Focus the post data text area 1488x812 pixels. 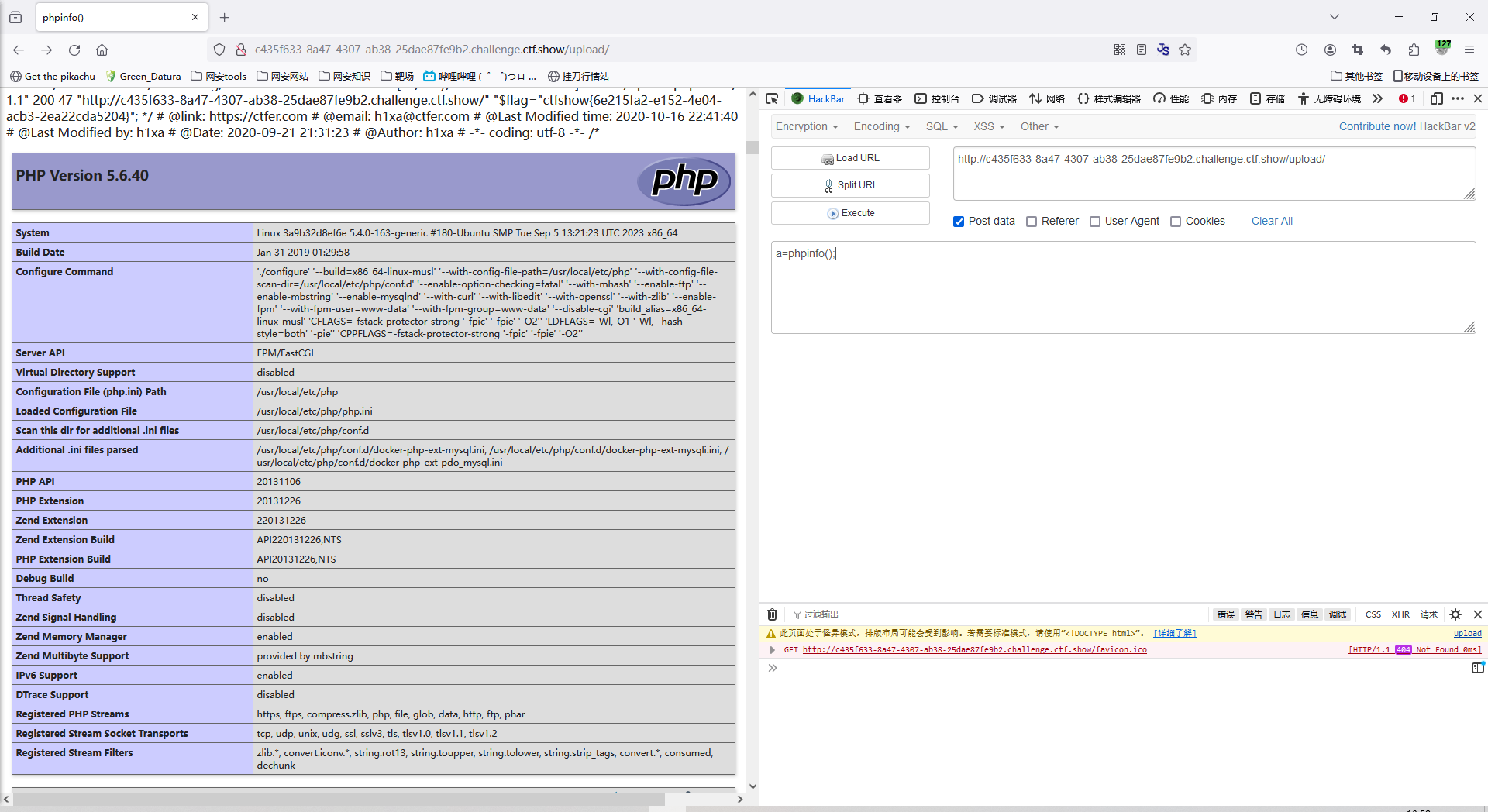click(1123, 287)
